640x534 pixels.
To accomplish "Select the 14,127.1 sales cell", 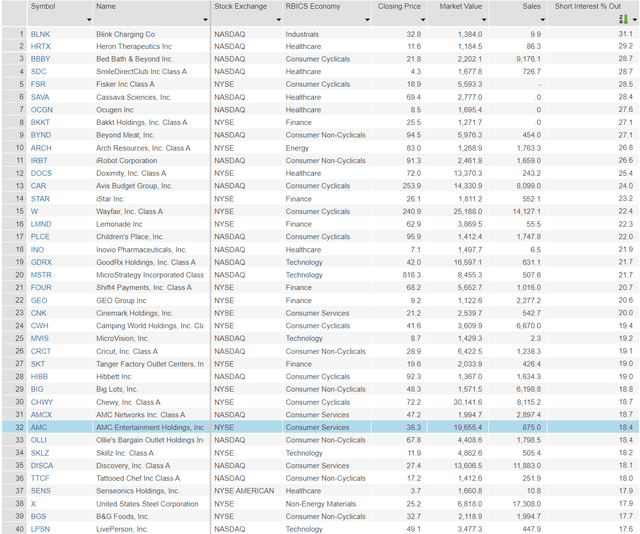I will click(x=518, y=211).
